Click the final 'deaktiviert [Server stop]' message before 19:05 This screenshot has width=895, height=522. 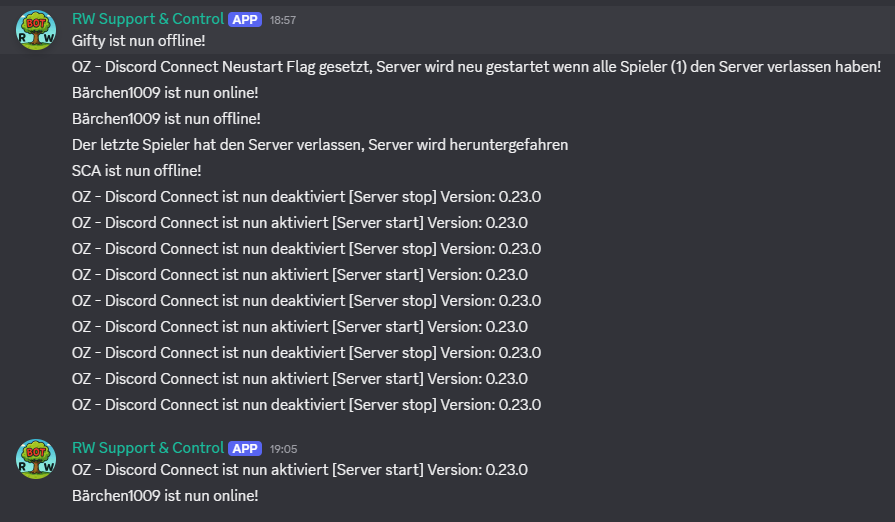[307, 405]
